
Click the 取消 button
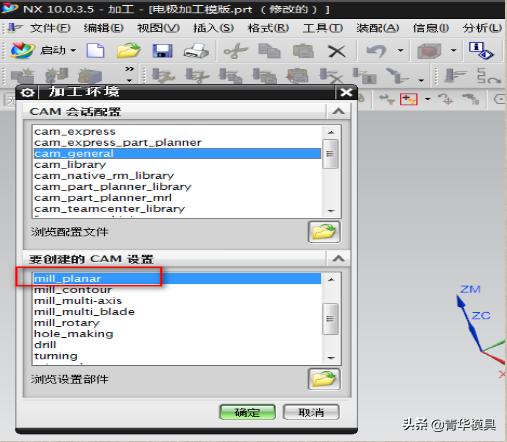311,412
